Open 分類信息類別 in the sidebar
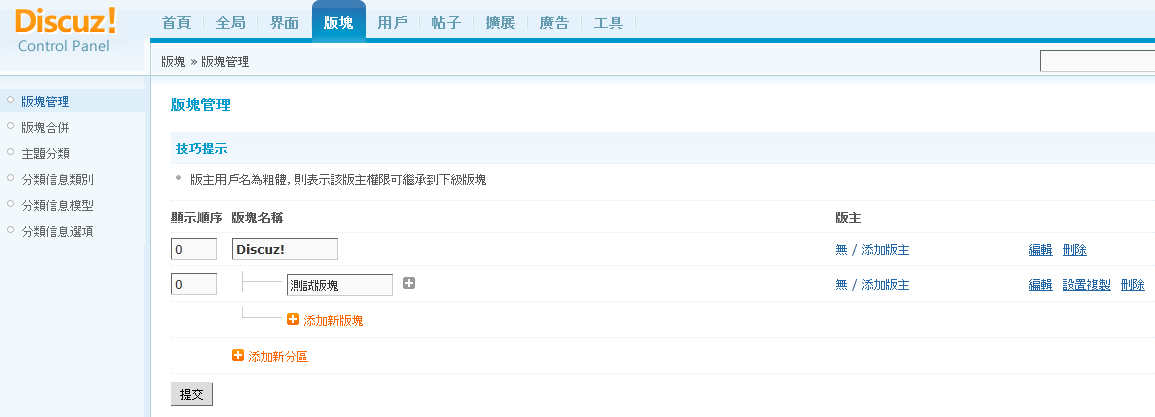The image size is (1155, 417). coord(57,179)
